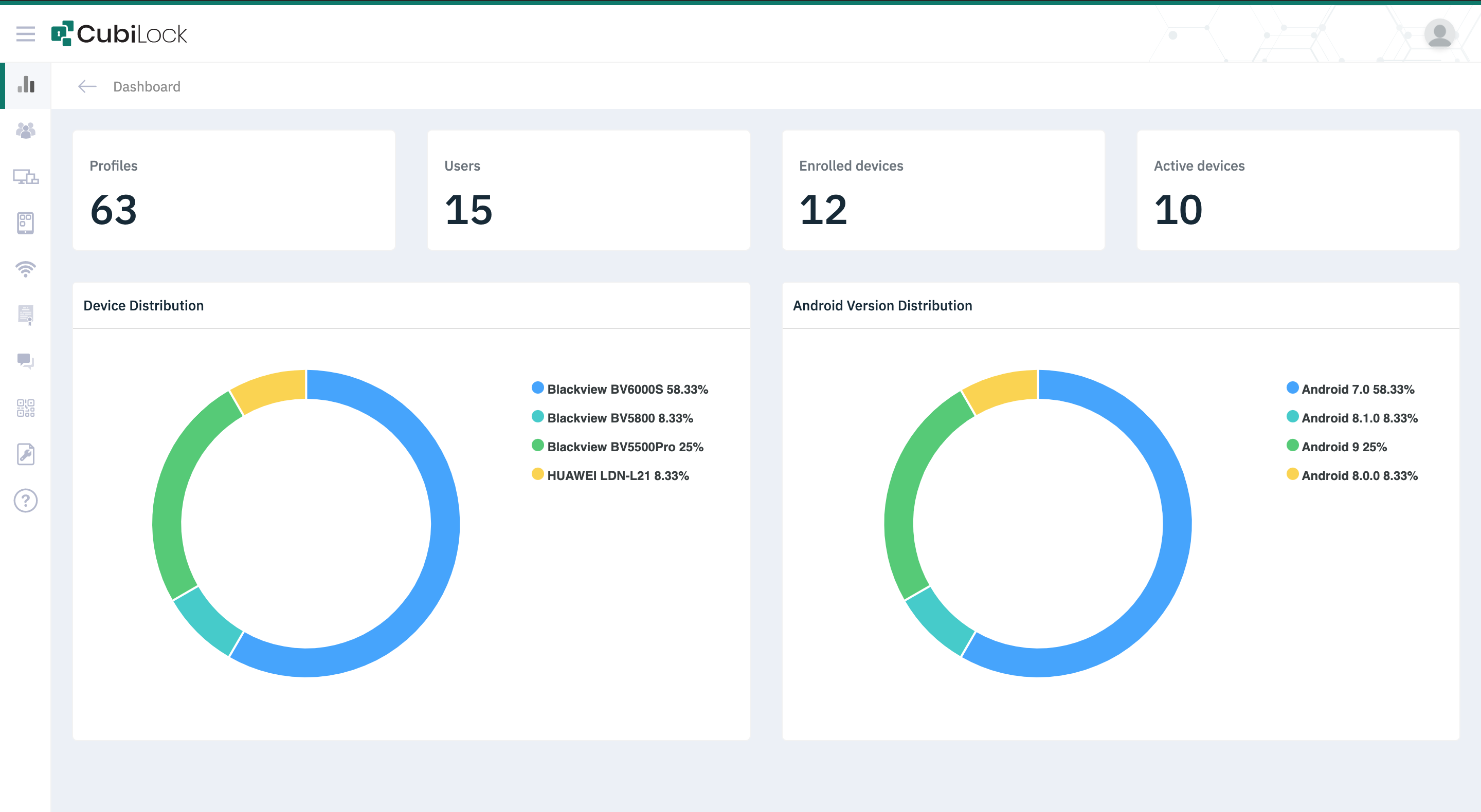Click the CubiLock logo
1481x812 pixels.
tap(119, 34)
